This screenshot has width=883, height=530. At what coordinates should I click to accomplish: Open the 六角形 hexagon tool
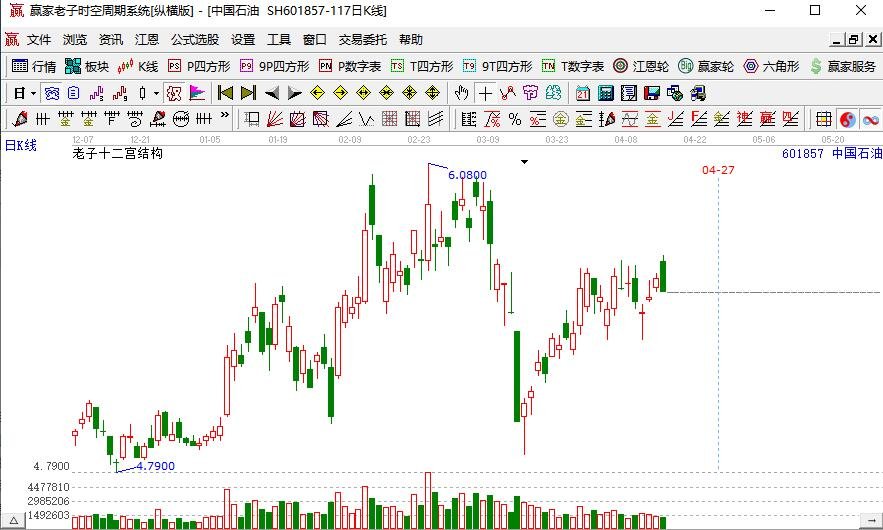tap(771, 66)
